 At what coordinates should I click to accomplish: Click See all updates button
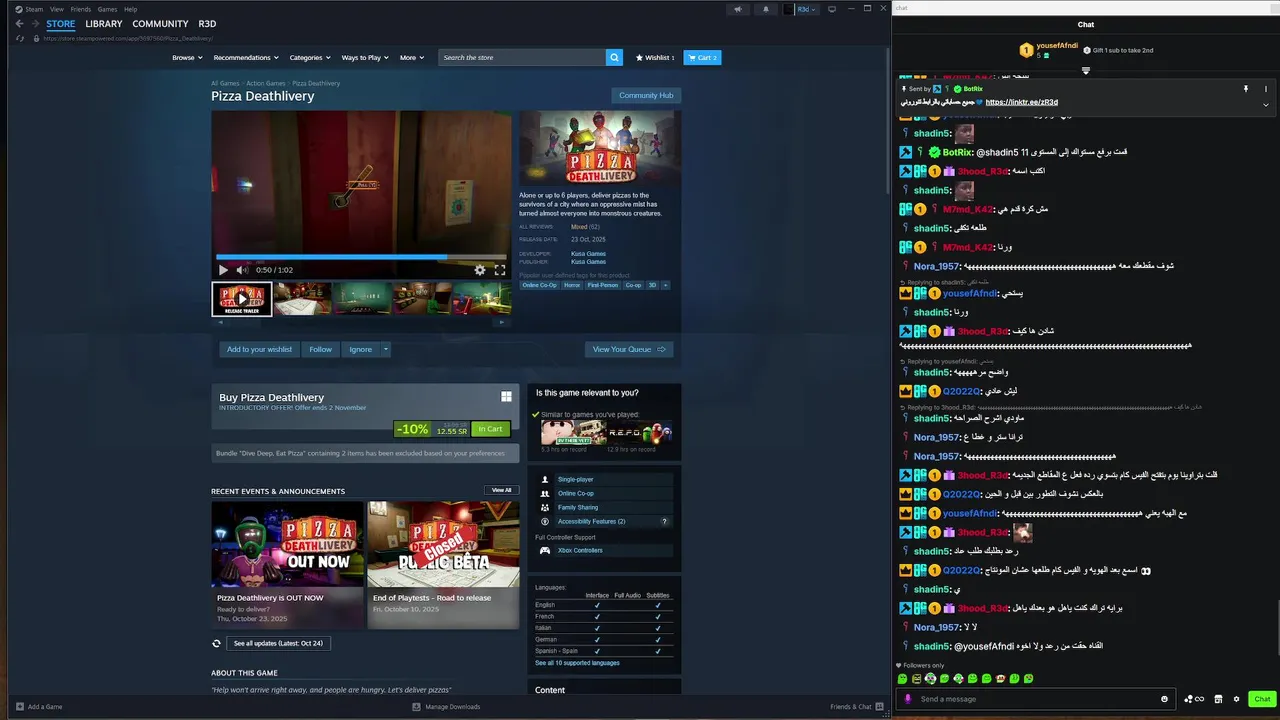coord(278,643)
